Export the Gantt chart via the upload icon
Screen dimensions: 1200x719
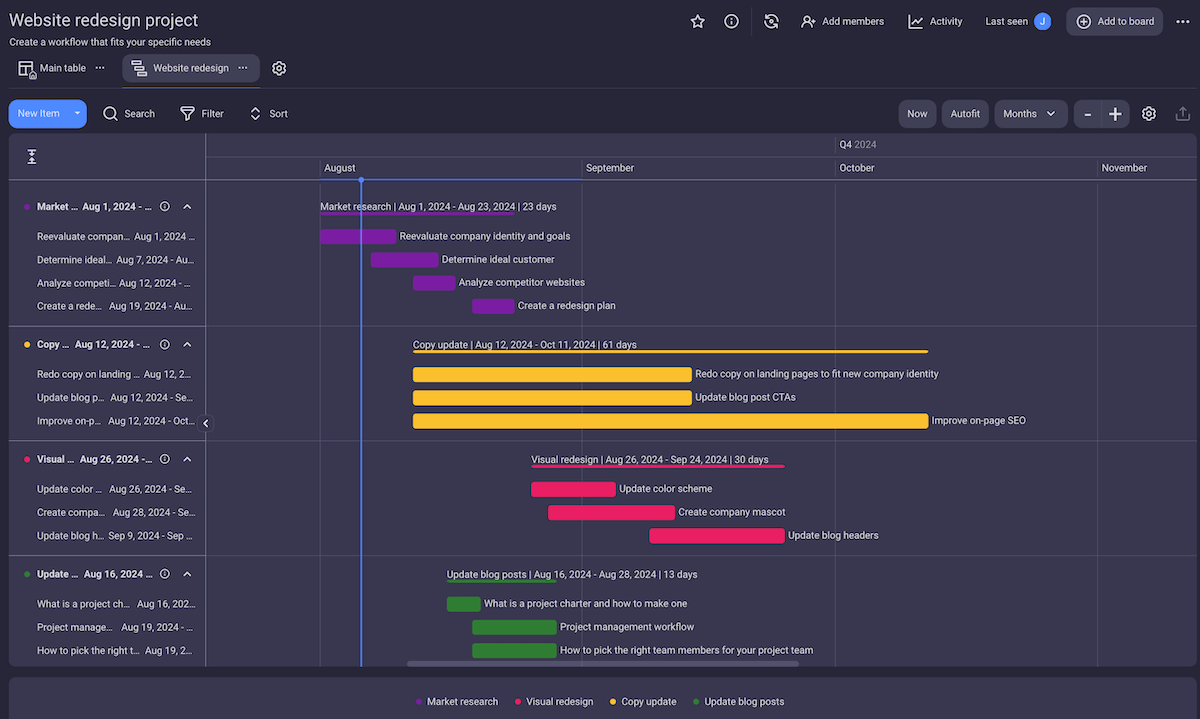(1183, 113)
